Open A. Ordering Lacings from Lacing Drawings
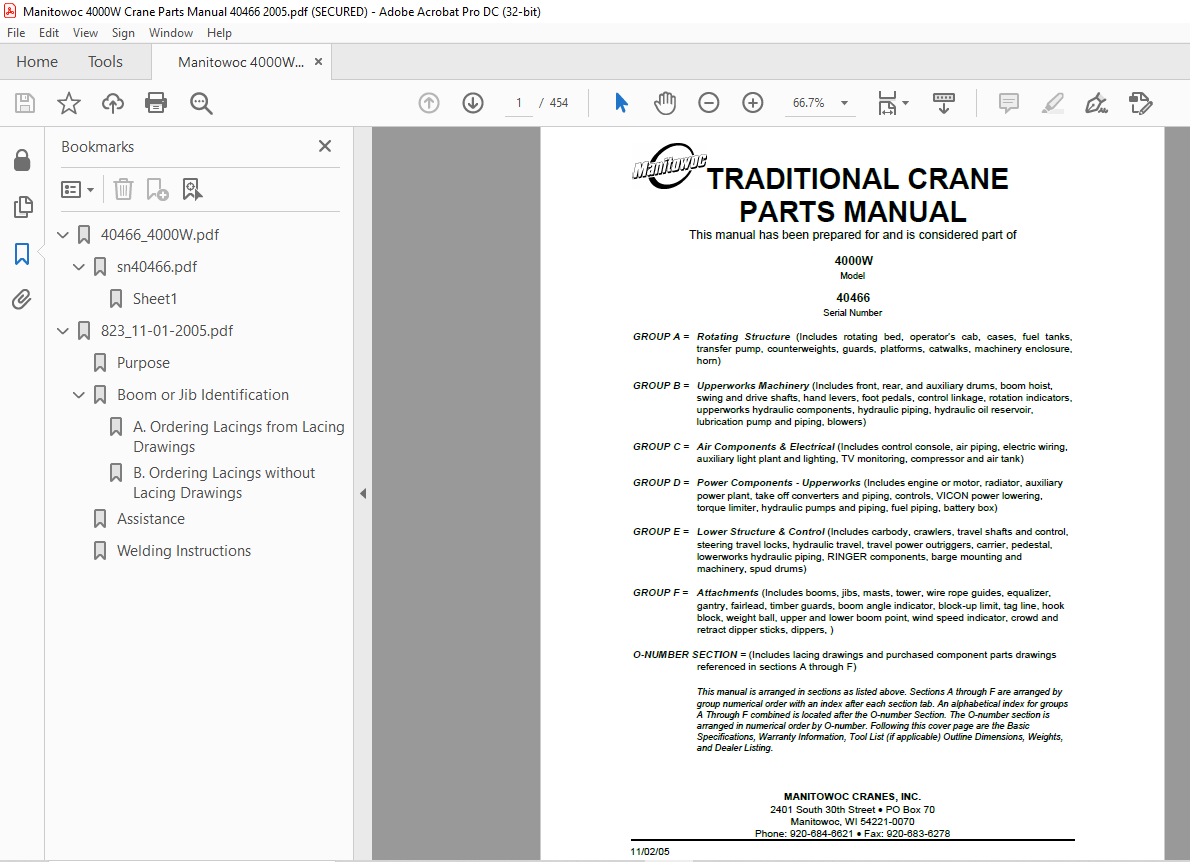The width and height of the screenshot is (1190, 862). click(238, 437)
